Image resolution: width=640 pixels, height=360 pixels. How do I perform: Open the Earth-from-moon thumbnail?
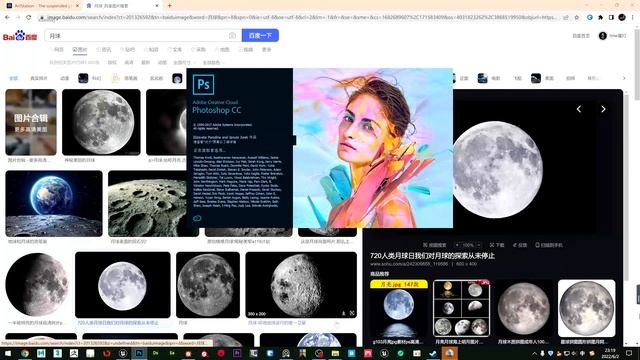pyautogui.click(x=54, y=203)
